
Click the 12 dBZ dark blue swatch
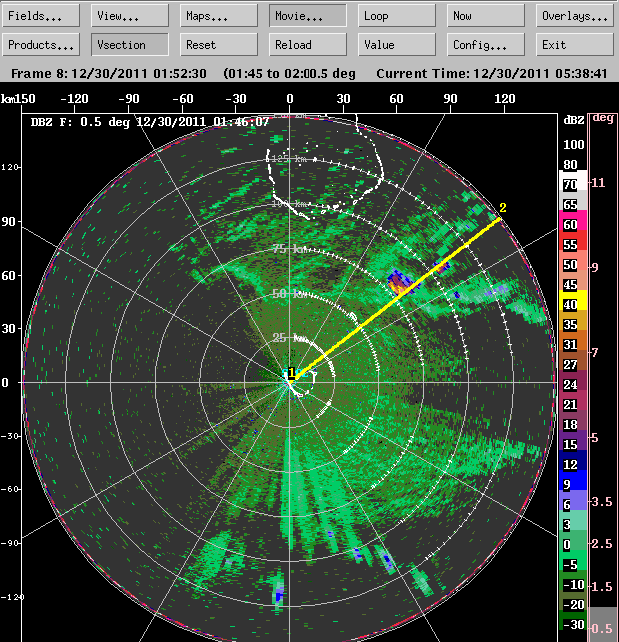pos(573,461)
